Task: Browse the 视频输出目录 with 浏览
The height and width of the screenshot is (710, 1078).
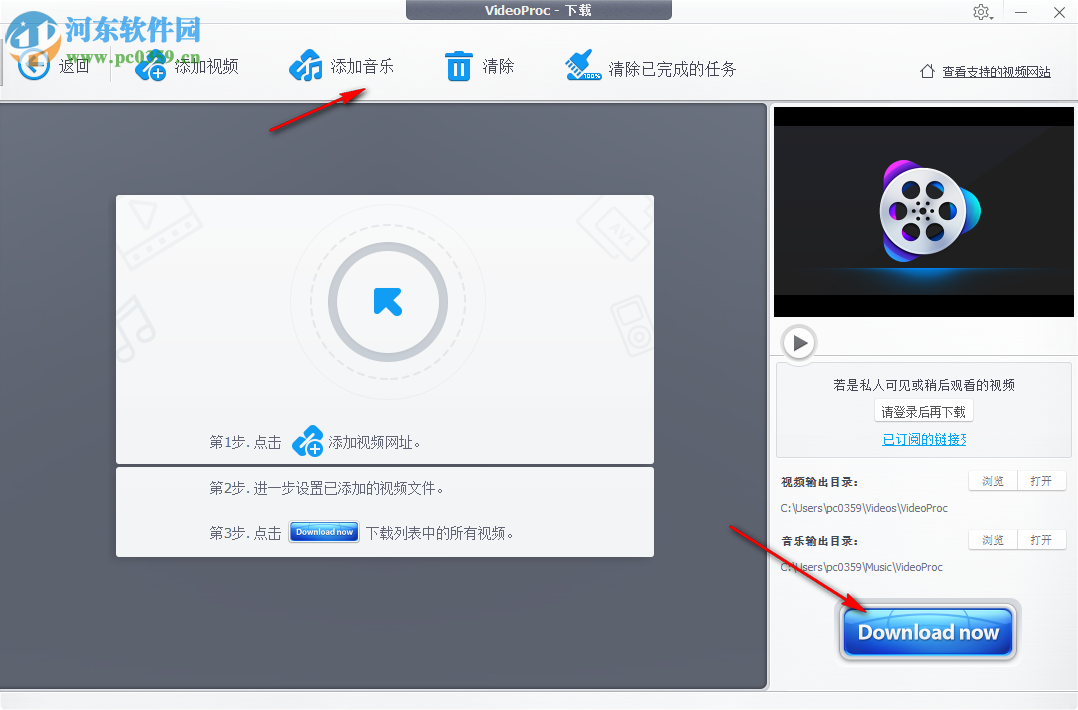Action: (x=991, y=480)
